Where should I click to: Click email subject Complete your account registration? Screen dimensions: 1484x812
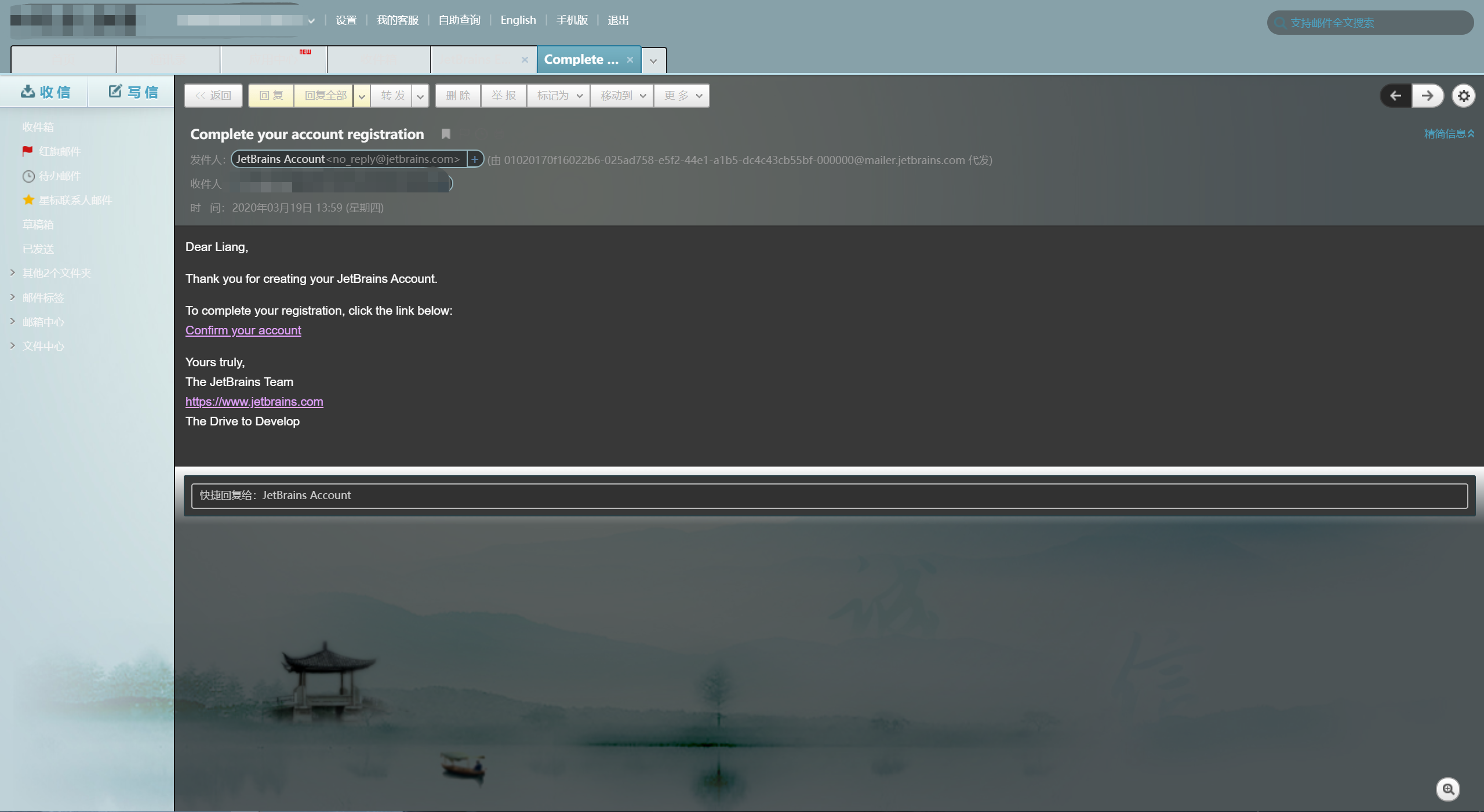307,134
